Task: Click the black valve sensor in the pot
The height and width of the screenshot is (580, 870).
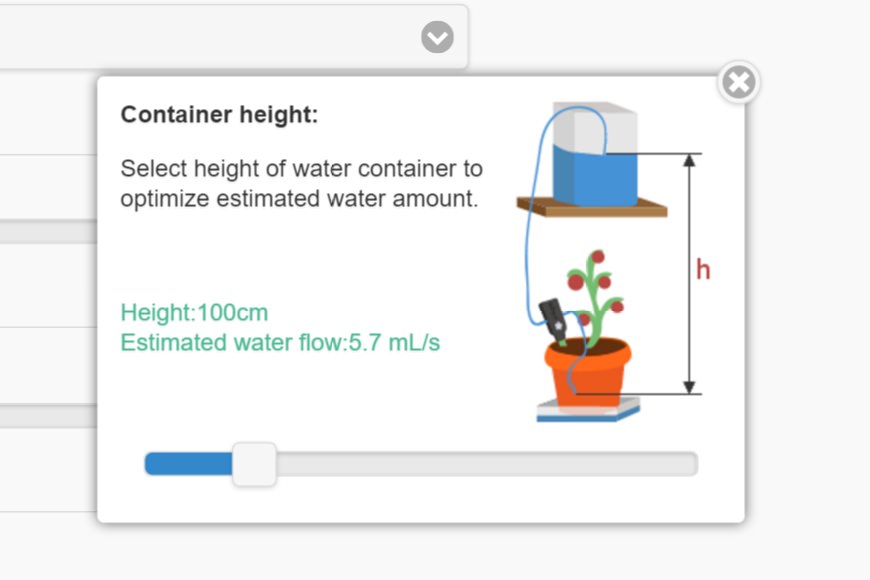Action: click(553, 320)
